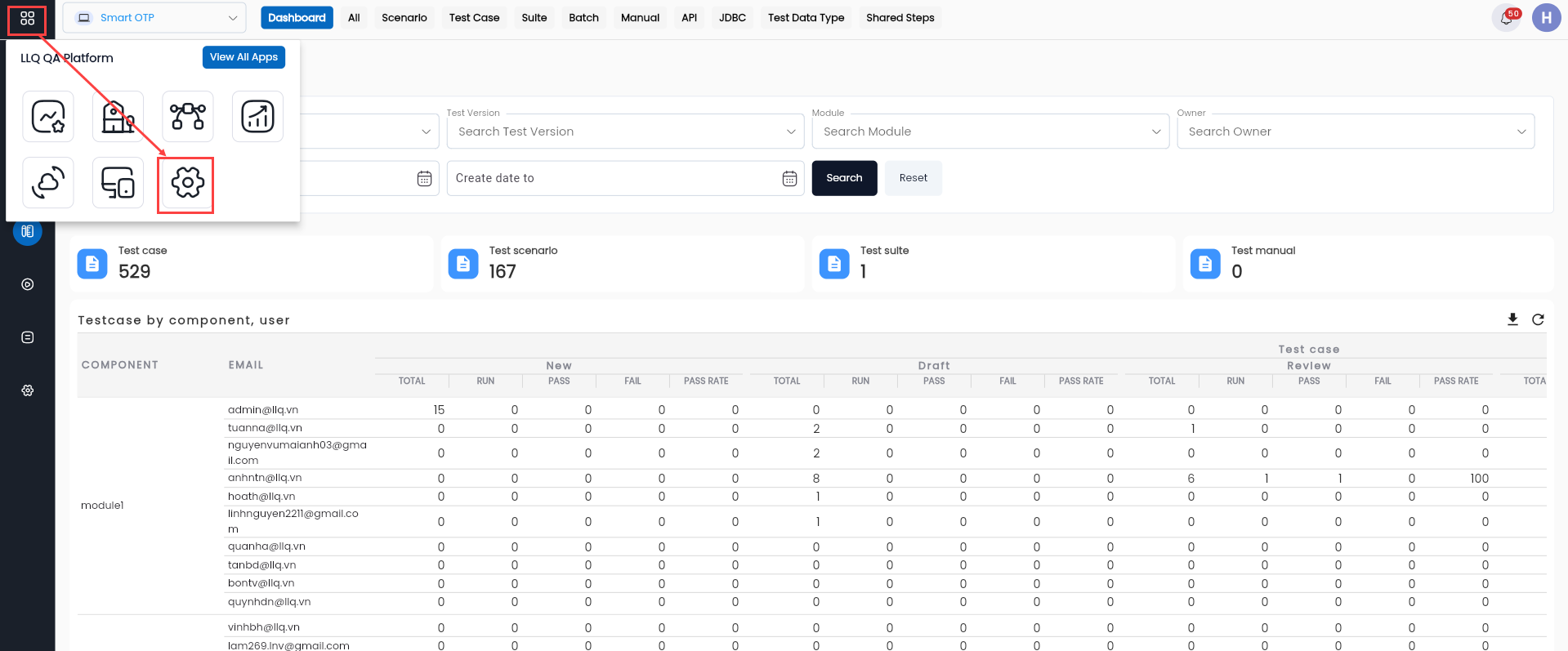Expand the Search Module dropdown
1568x651 pixels.
(x=990, y=132)
